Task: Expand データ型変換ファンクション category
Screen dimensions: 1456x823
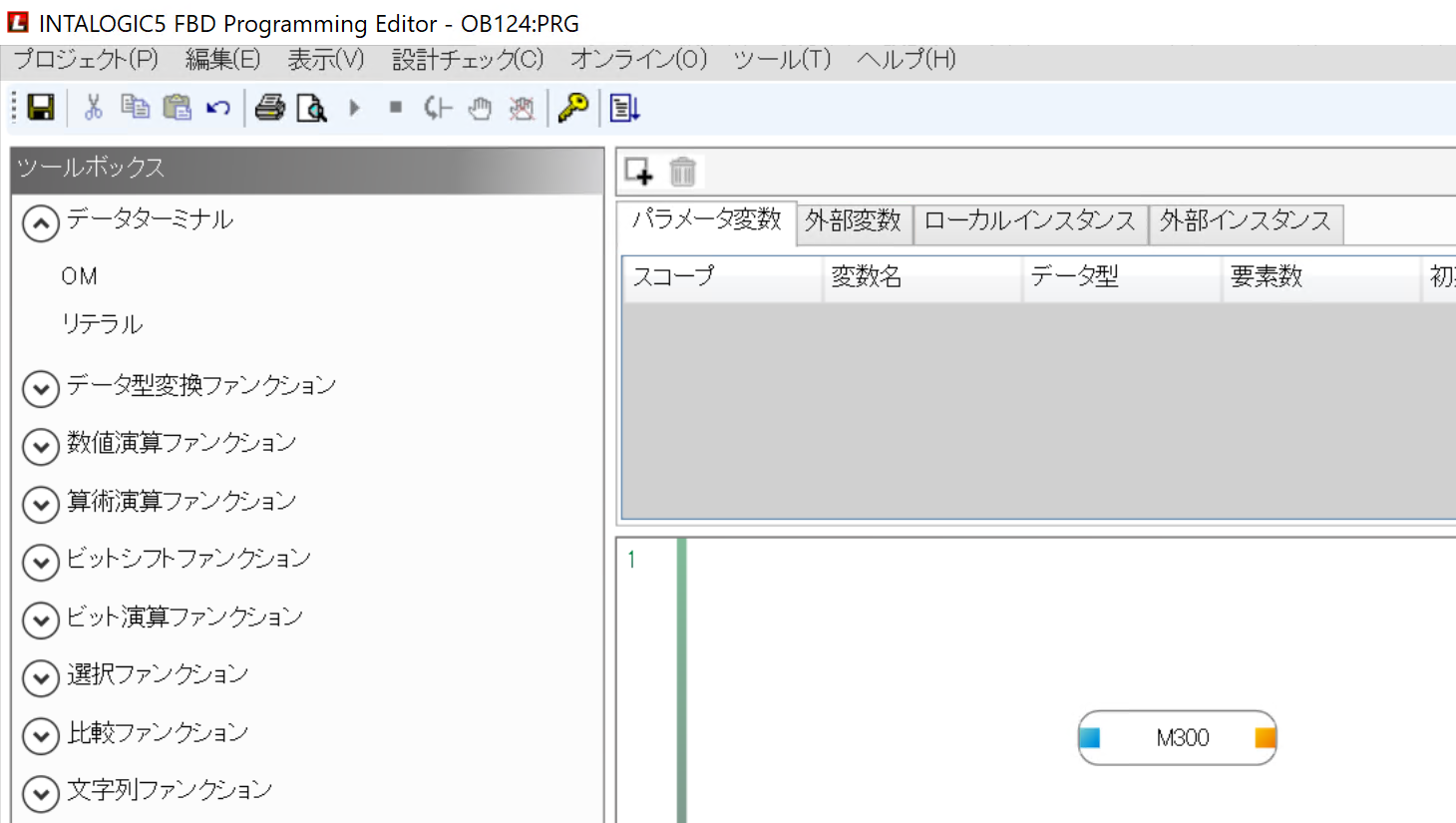Action: point(40,388)
